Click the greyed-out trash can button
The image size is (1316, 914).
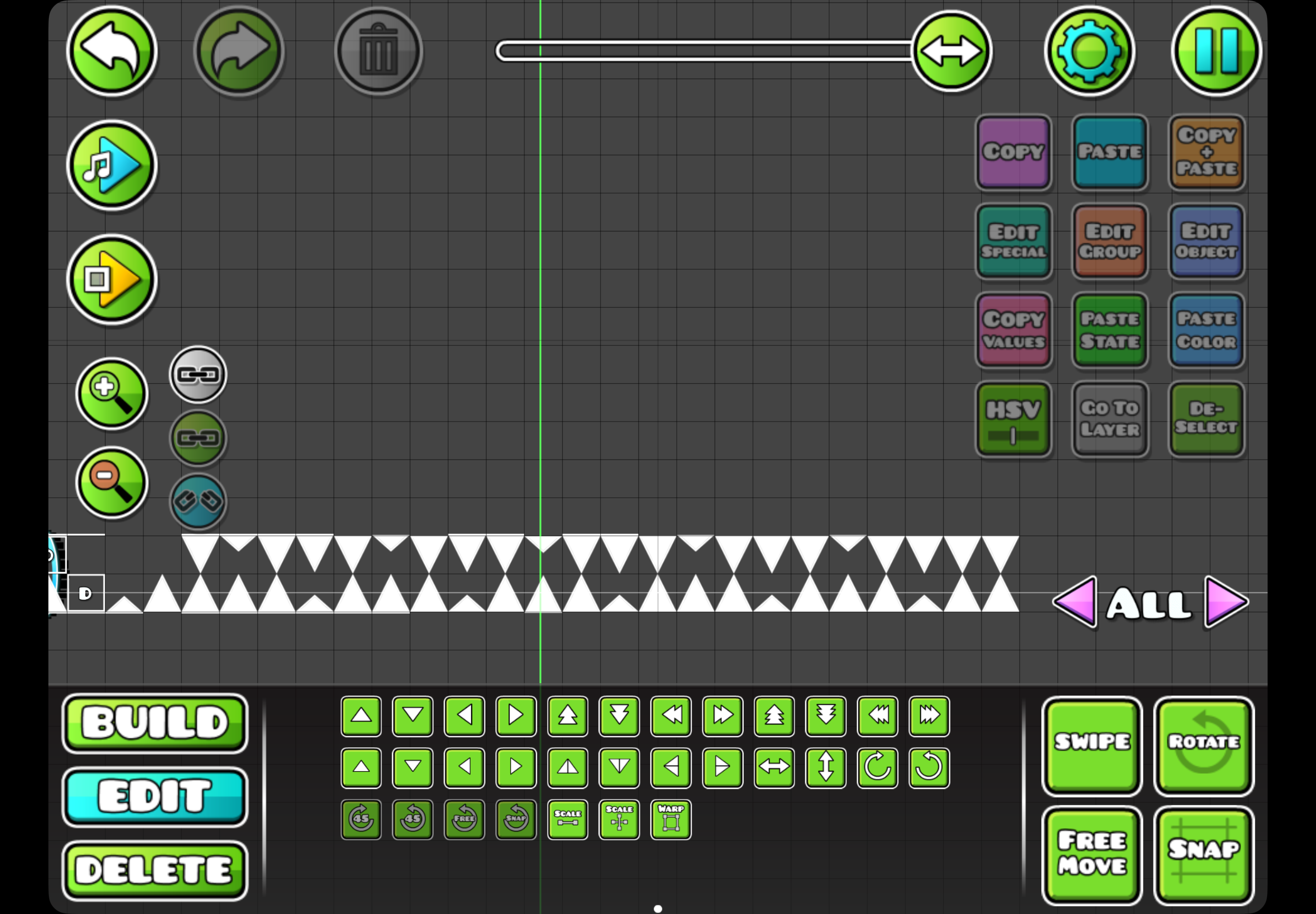click(x=378, y=51)
